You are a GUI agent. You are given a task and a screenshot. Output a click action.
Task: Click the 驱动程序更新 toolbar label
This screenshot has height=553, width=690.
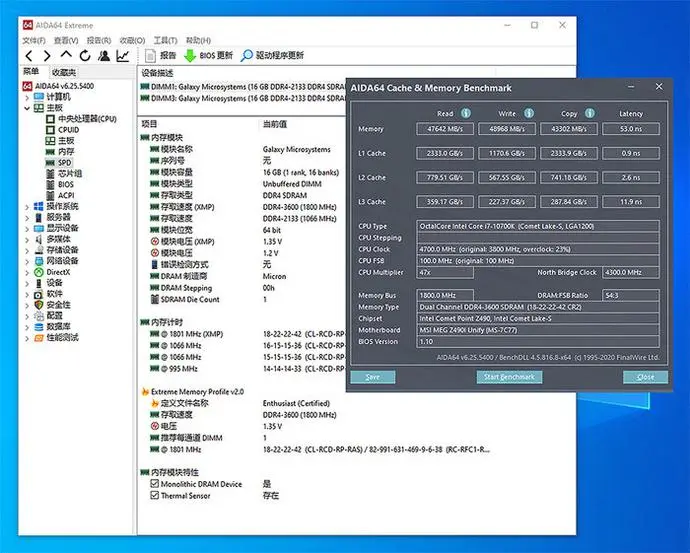coord(280,55)
